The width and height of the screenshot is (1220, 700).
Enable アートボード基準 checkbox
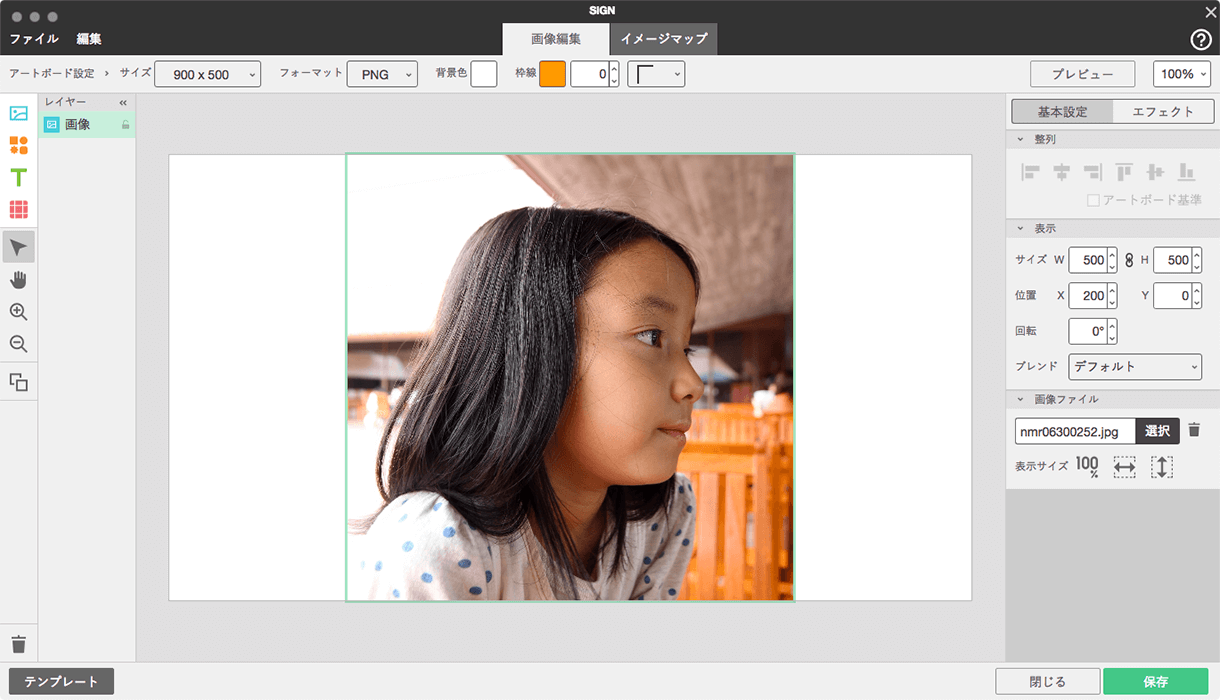(x=1093, y=200)
